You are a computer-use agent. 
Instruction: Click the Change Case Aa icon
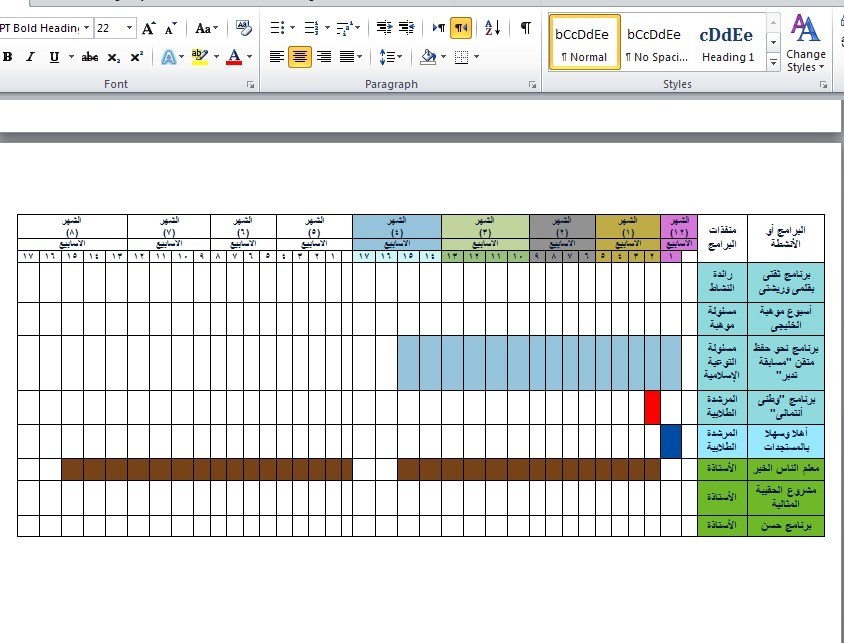(206, 28)
